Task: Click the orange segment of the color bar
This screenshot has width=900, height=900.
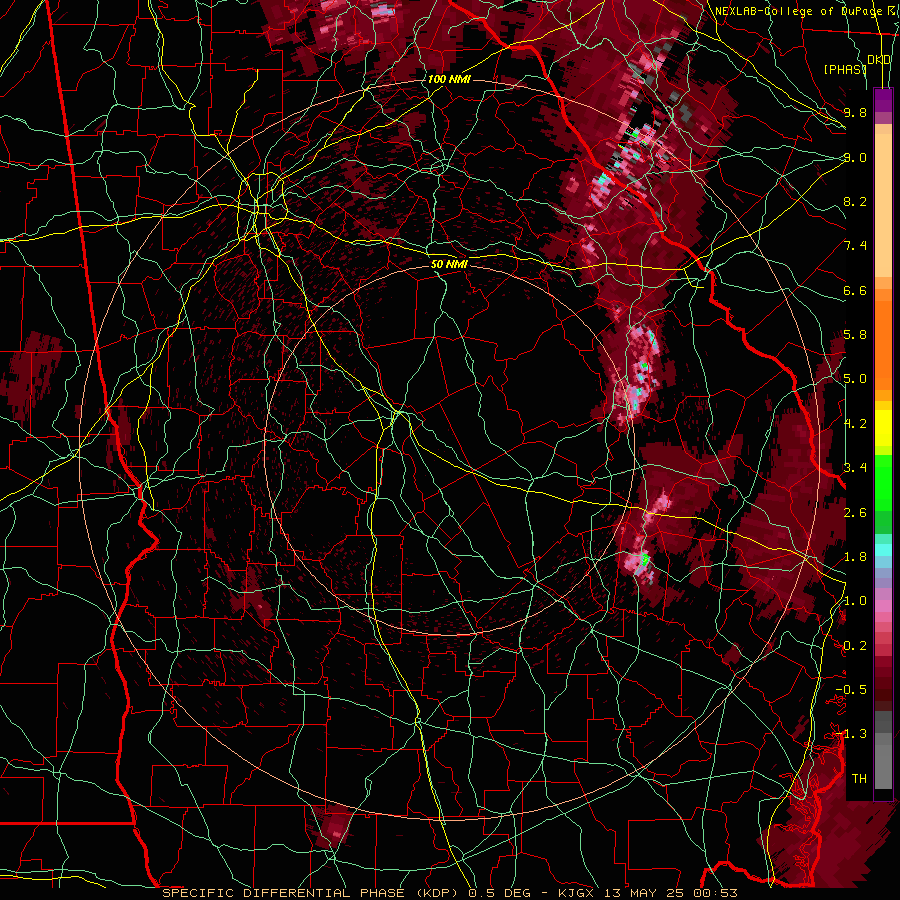Action: pyautogui.click(x=883, y=344)
